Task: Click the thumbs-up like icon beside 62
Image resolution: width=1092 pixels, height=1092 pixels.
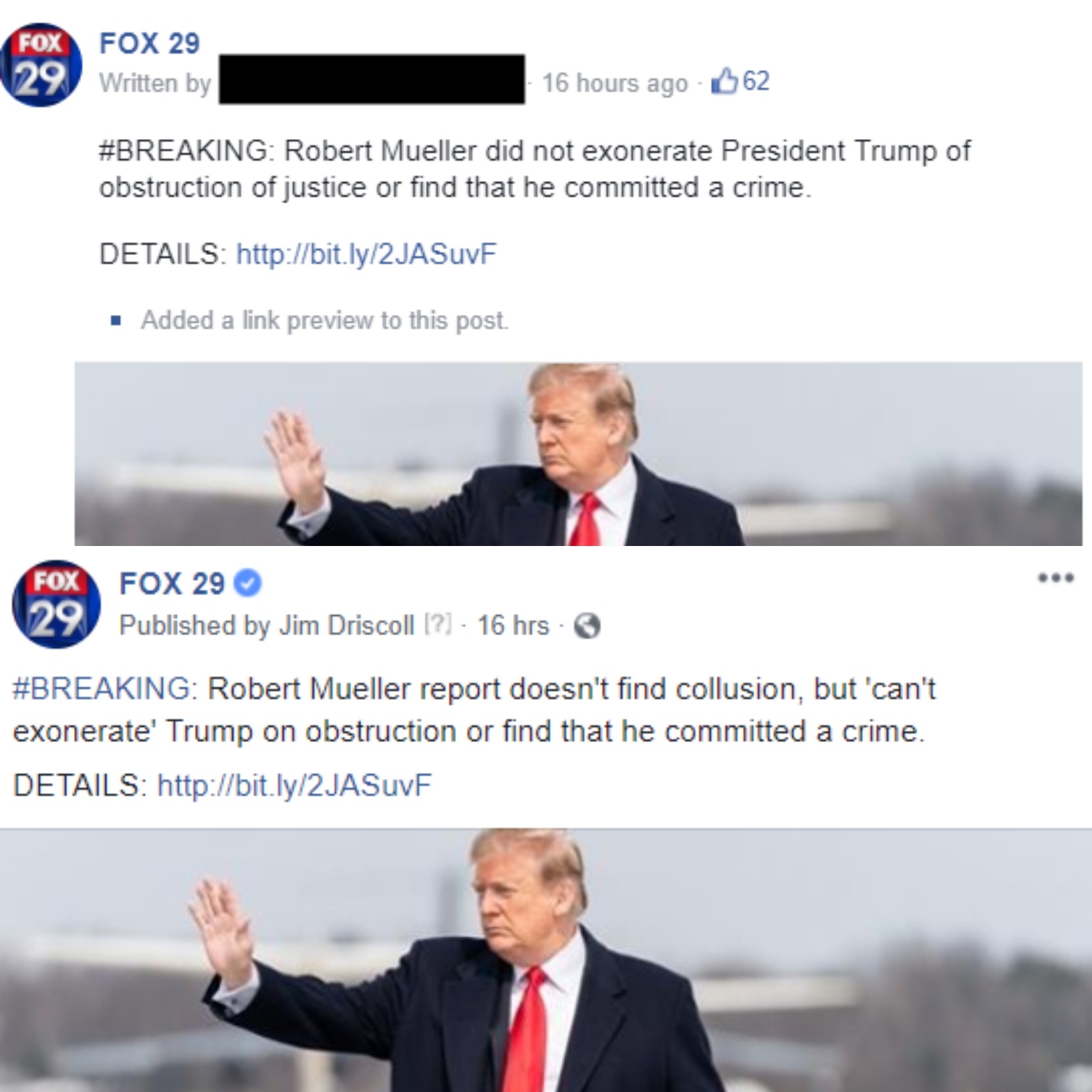Action: point(724,81)
